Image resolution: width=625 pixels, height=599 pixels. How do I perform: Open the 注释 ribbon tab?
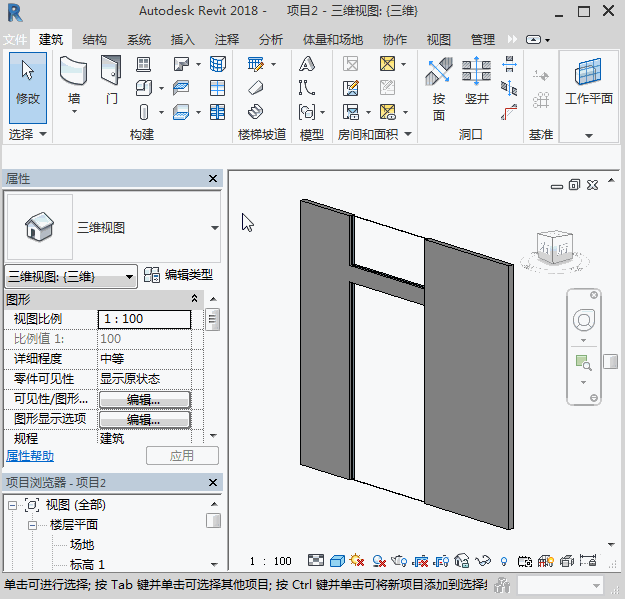tap(227, 40)
